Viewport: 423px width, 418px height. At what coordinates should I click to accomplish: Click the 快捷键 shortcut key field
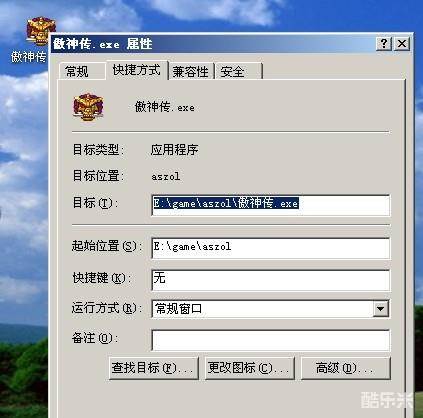click(x=270, y=280)
